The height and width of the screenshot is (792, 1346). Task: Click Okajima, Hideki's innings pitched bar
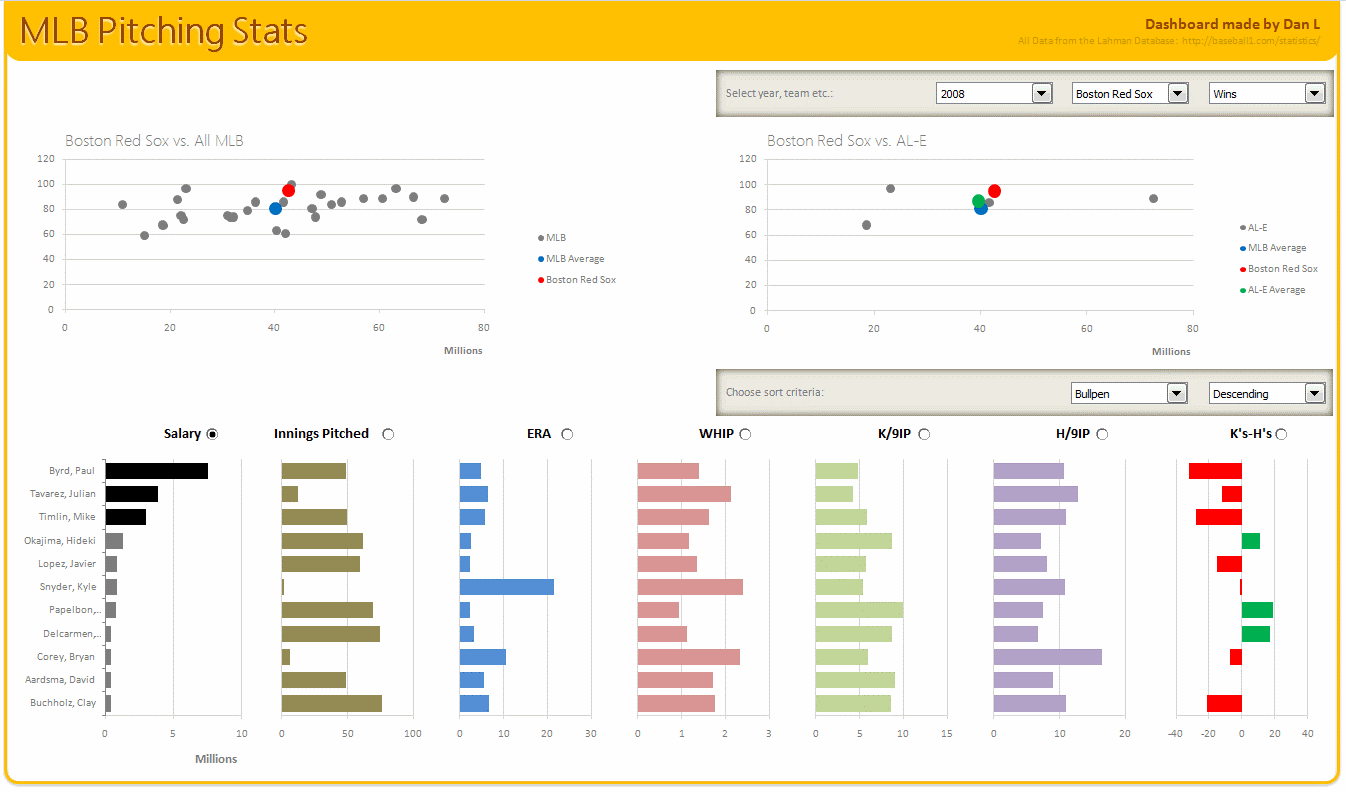(x=322, y=541)
